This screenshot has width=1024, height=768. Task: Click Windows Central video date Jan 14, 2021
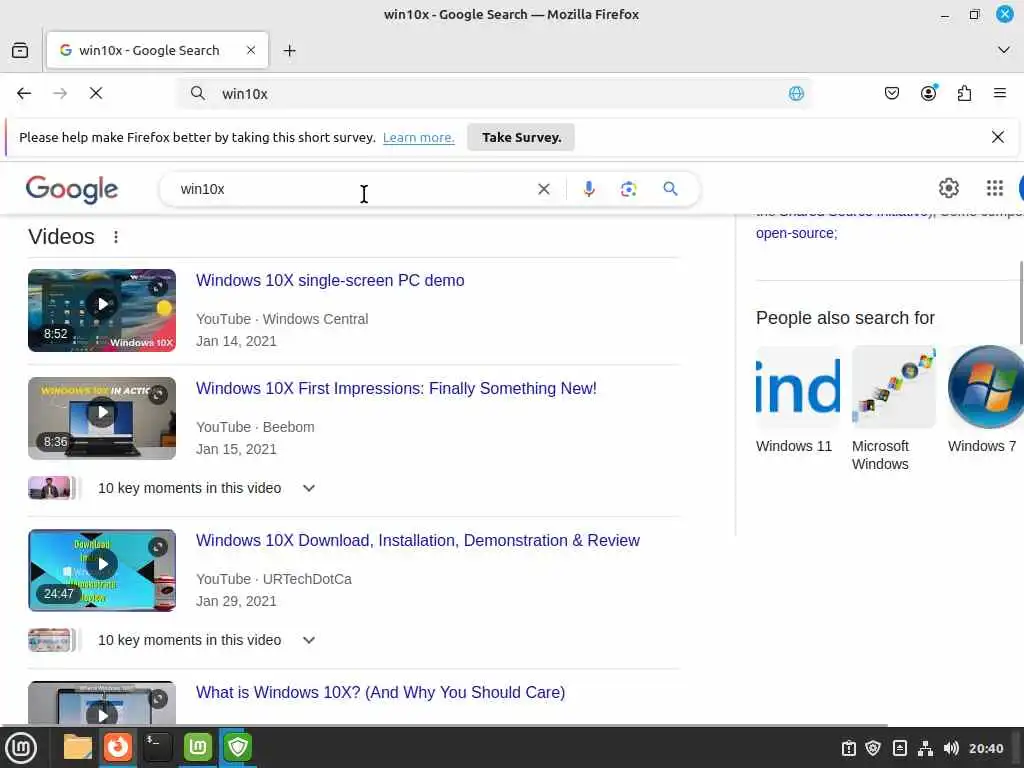(236, 342)
